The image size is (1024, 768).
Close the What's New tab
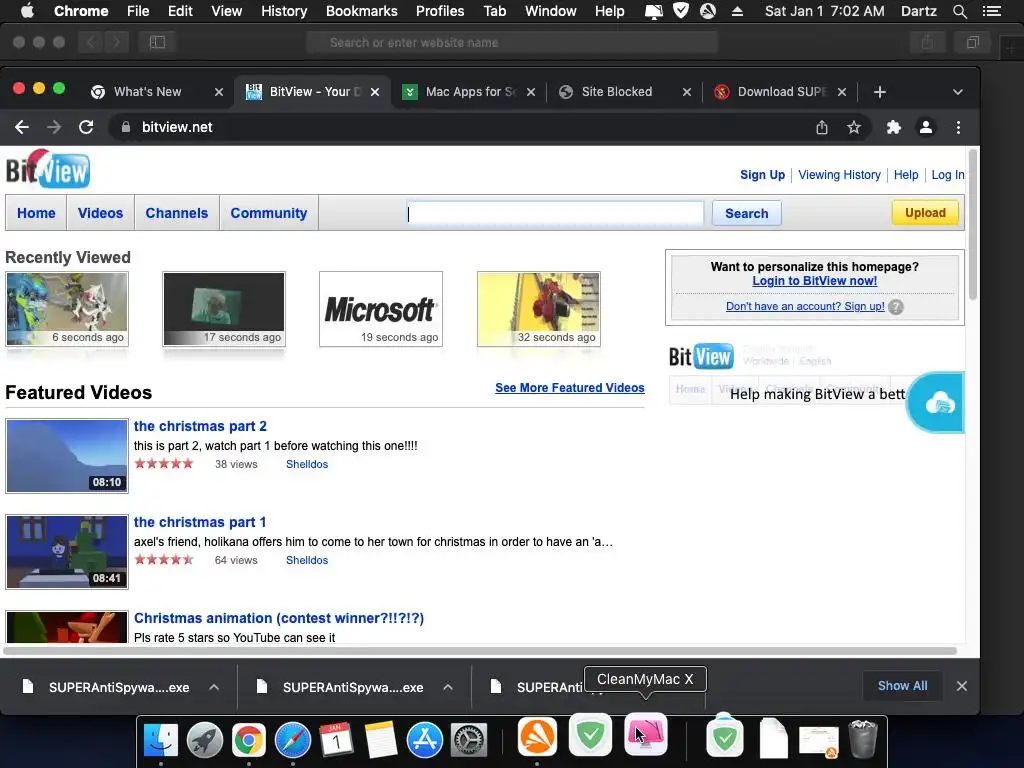[x=219, y=92]
